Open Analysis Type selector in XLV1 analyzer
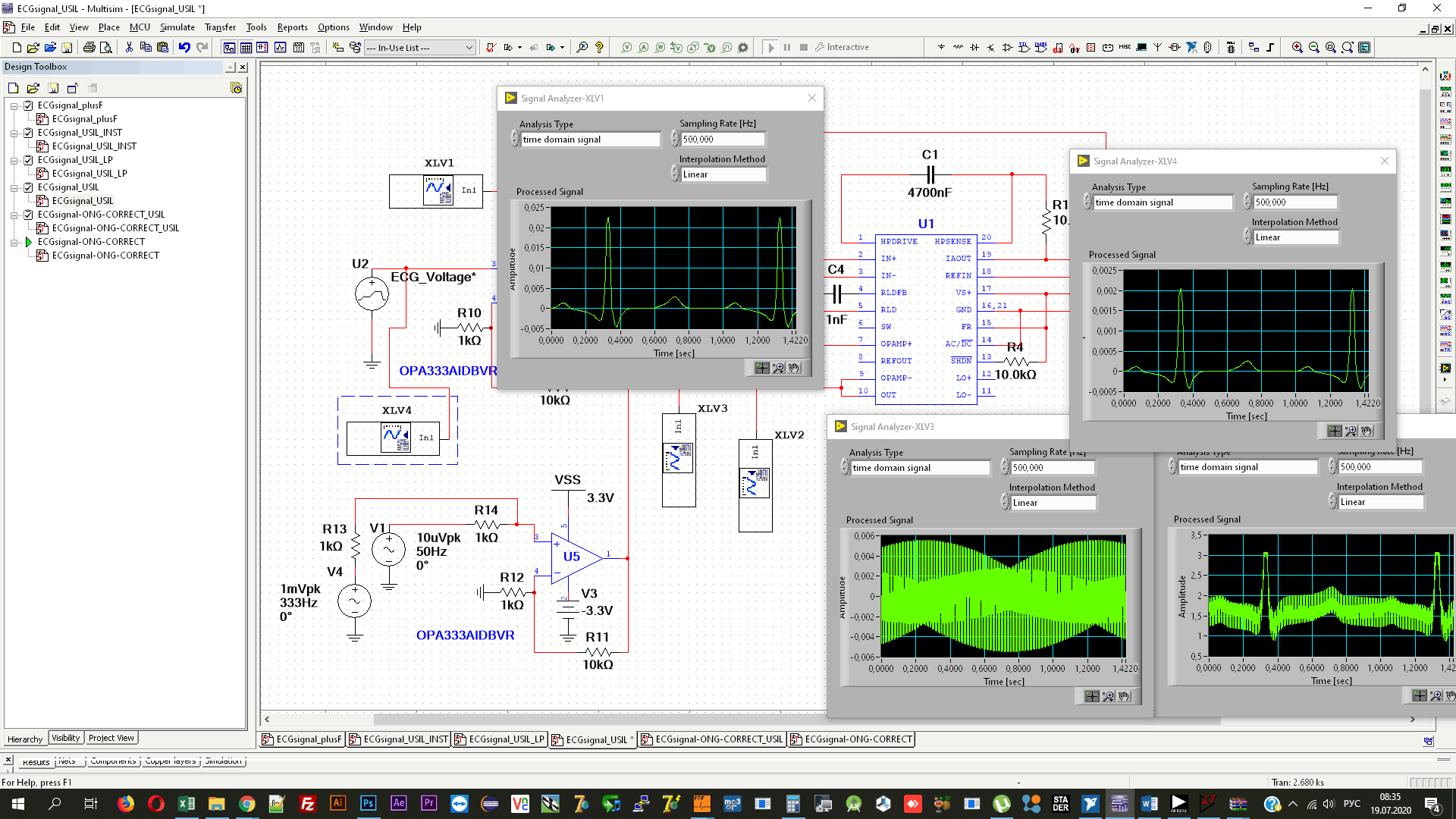This screenshot has height=819, width=1456. click(591, 140)
